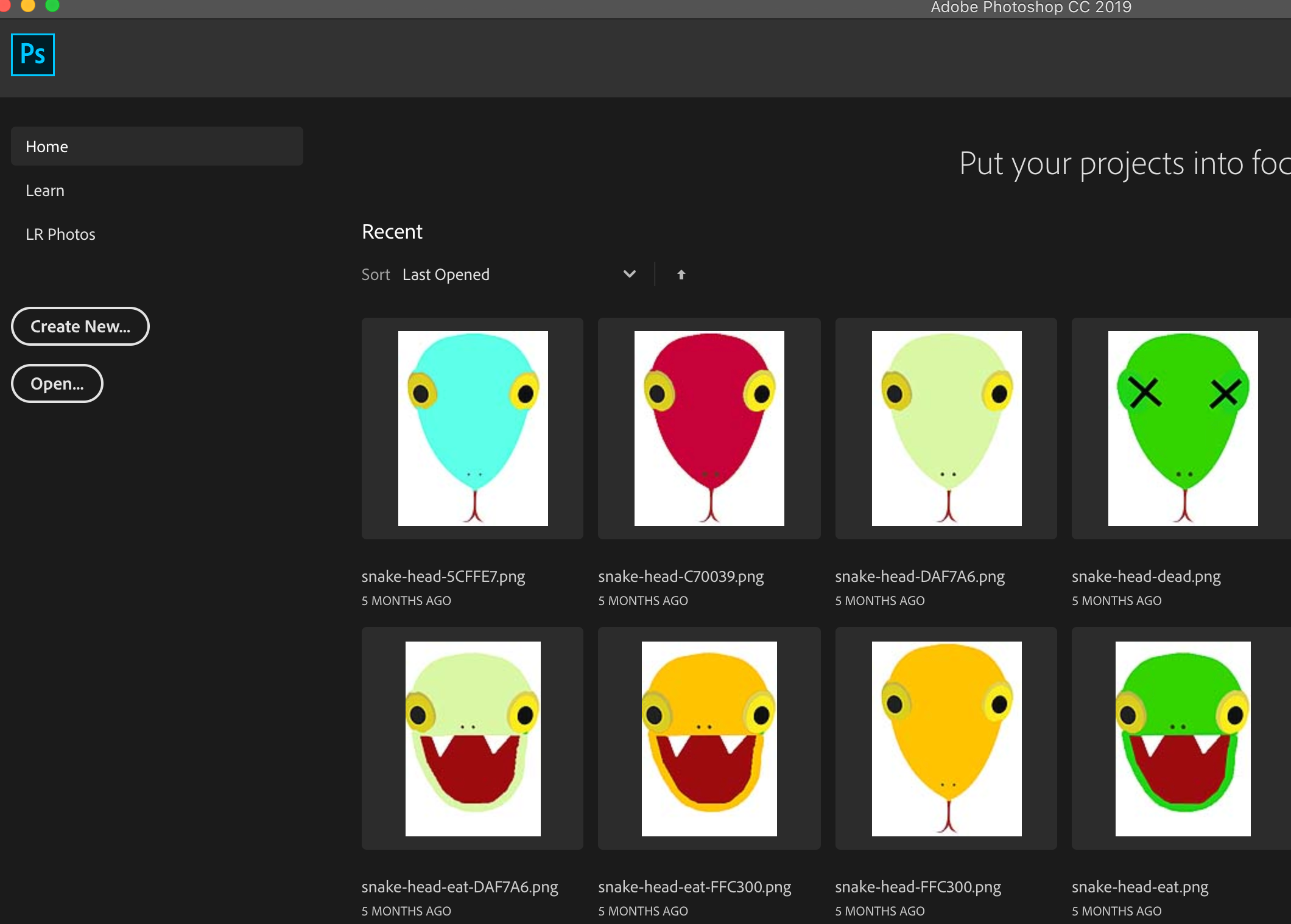
Task: Open the snake-head-DAF7A6.png thumbnail
Action: (946, 429)
